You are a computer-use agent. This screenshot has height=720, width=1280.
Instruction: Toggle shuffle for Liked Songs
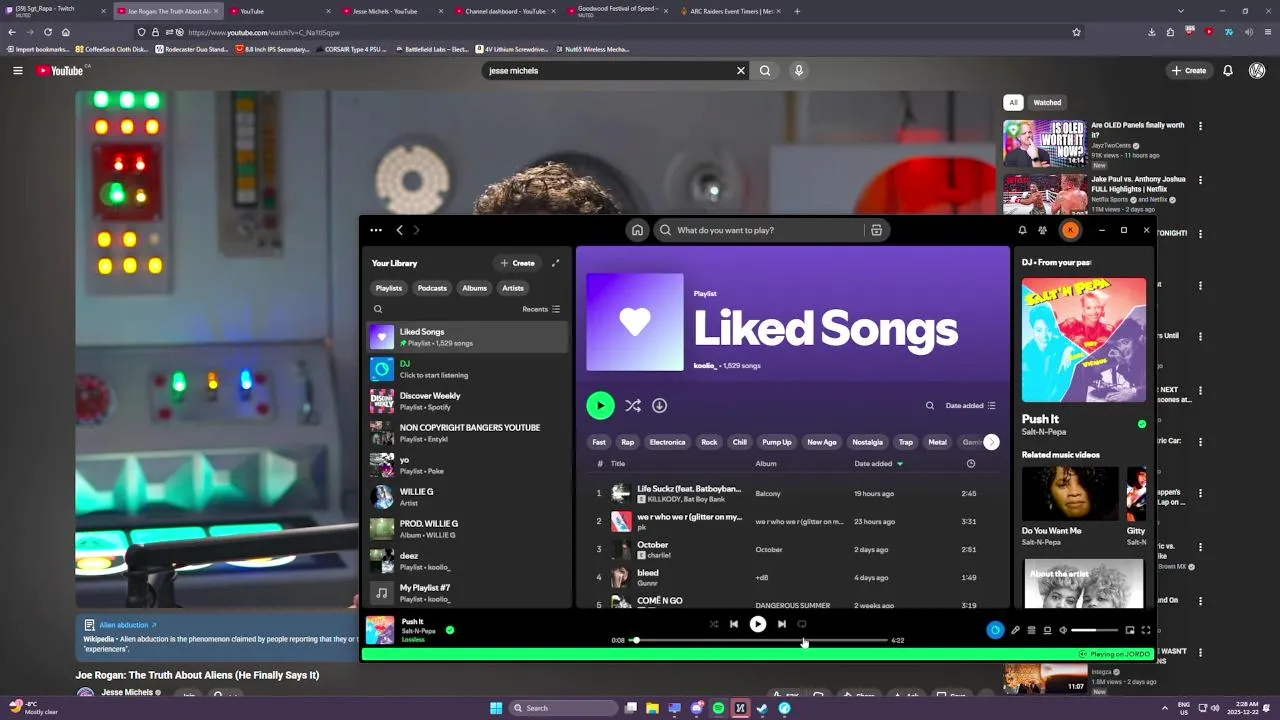point(632,405)
